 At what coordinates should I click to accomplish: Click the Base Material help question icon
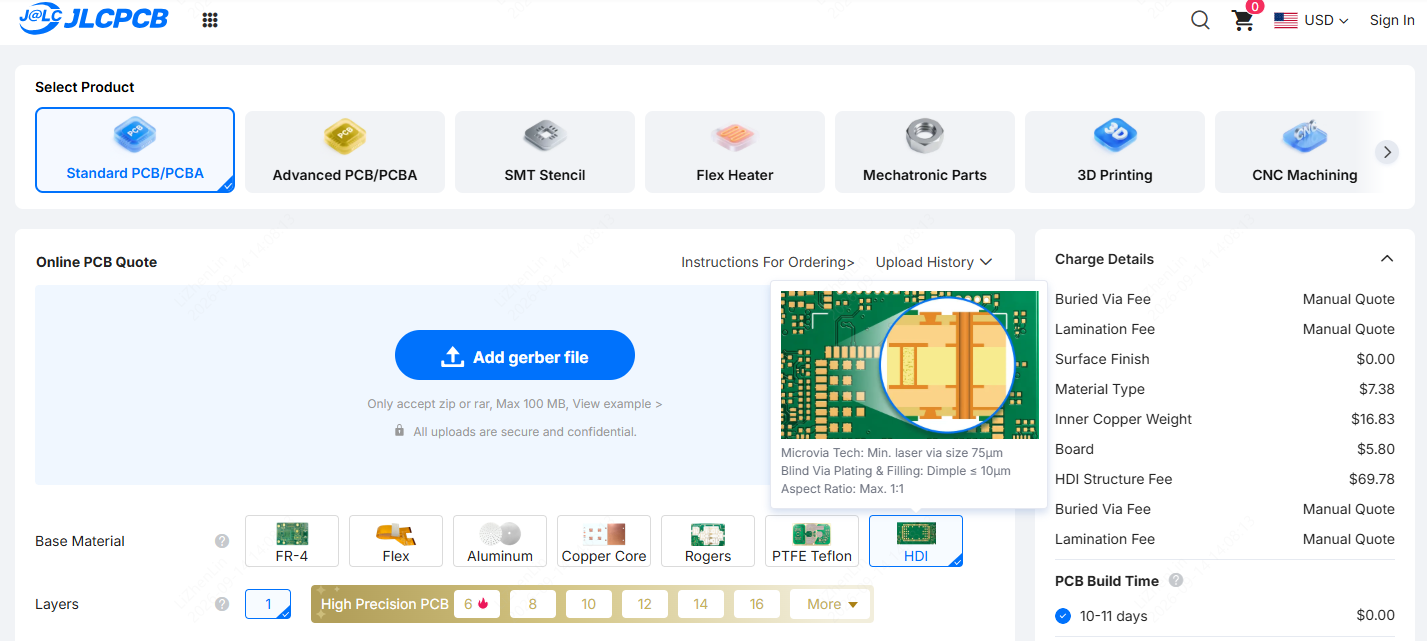[222, 541]
